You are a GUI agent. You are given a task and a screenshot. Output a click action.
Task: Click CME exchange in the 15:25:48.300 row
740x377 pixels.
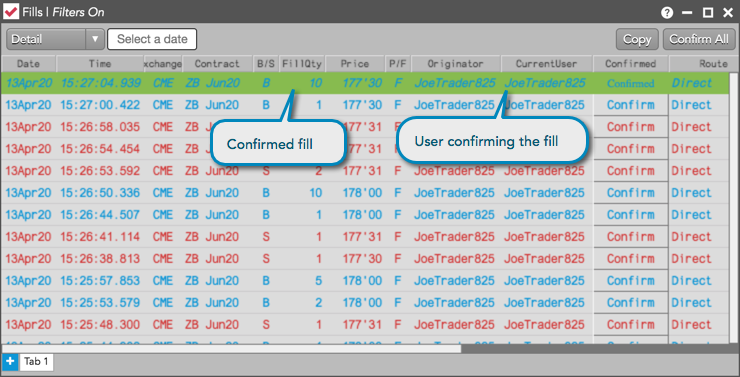click(163, 325)
